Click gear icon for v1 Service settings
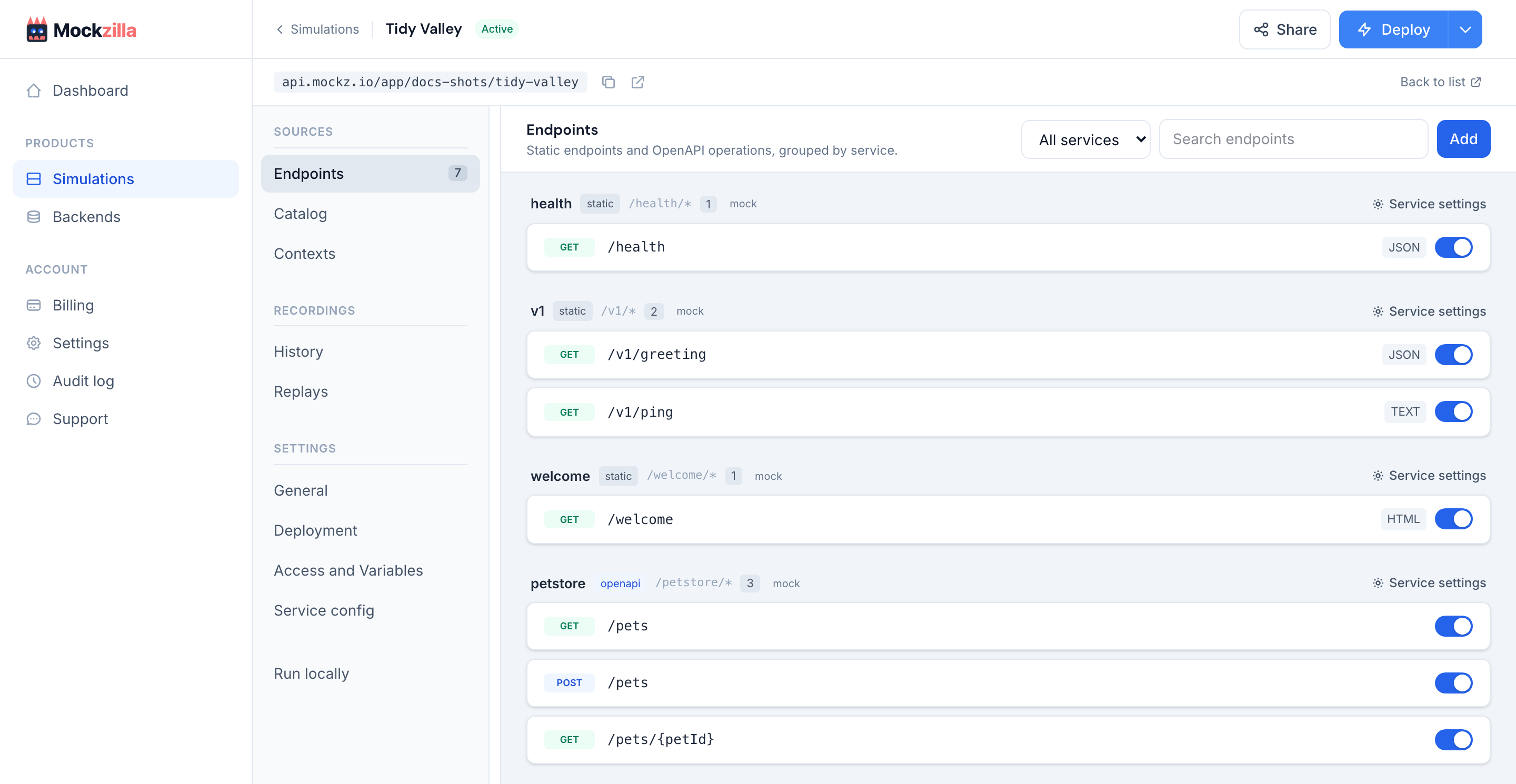The image size is (1516, 784). click(x=1378, y=311)
